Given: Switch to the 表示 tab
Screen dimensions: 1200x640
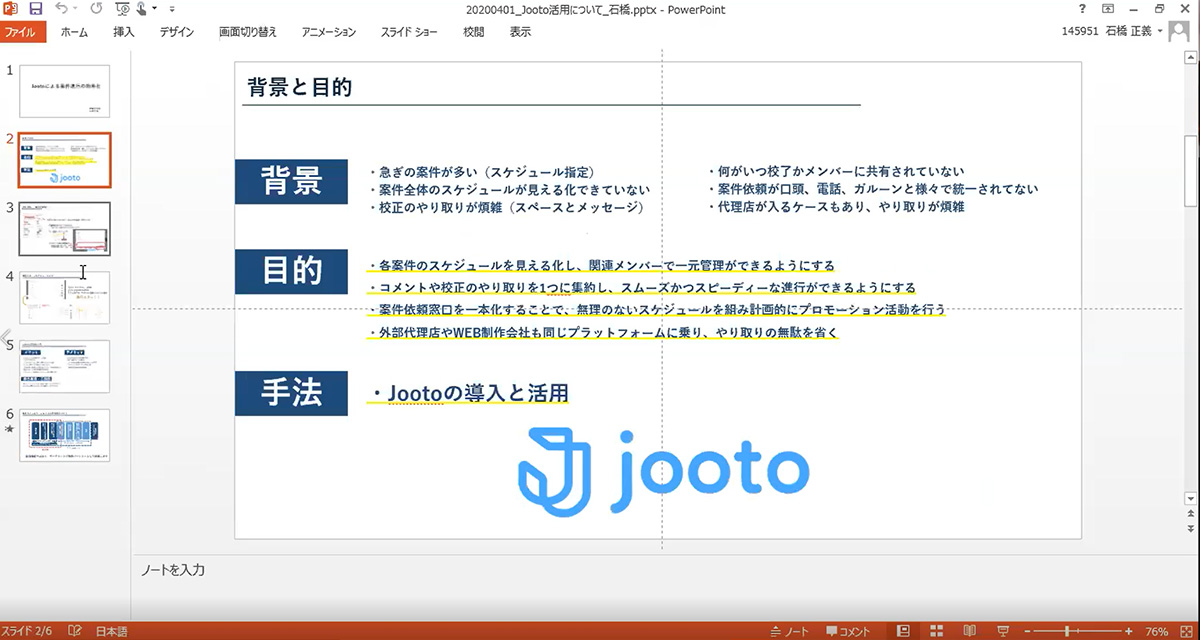Looking at the screenshot, I should point(520,32).
